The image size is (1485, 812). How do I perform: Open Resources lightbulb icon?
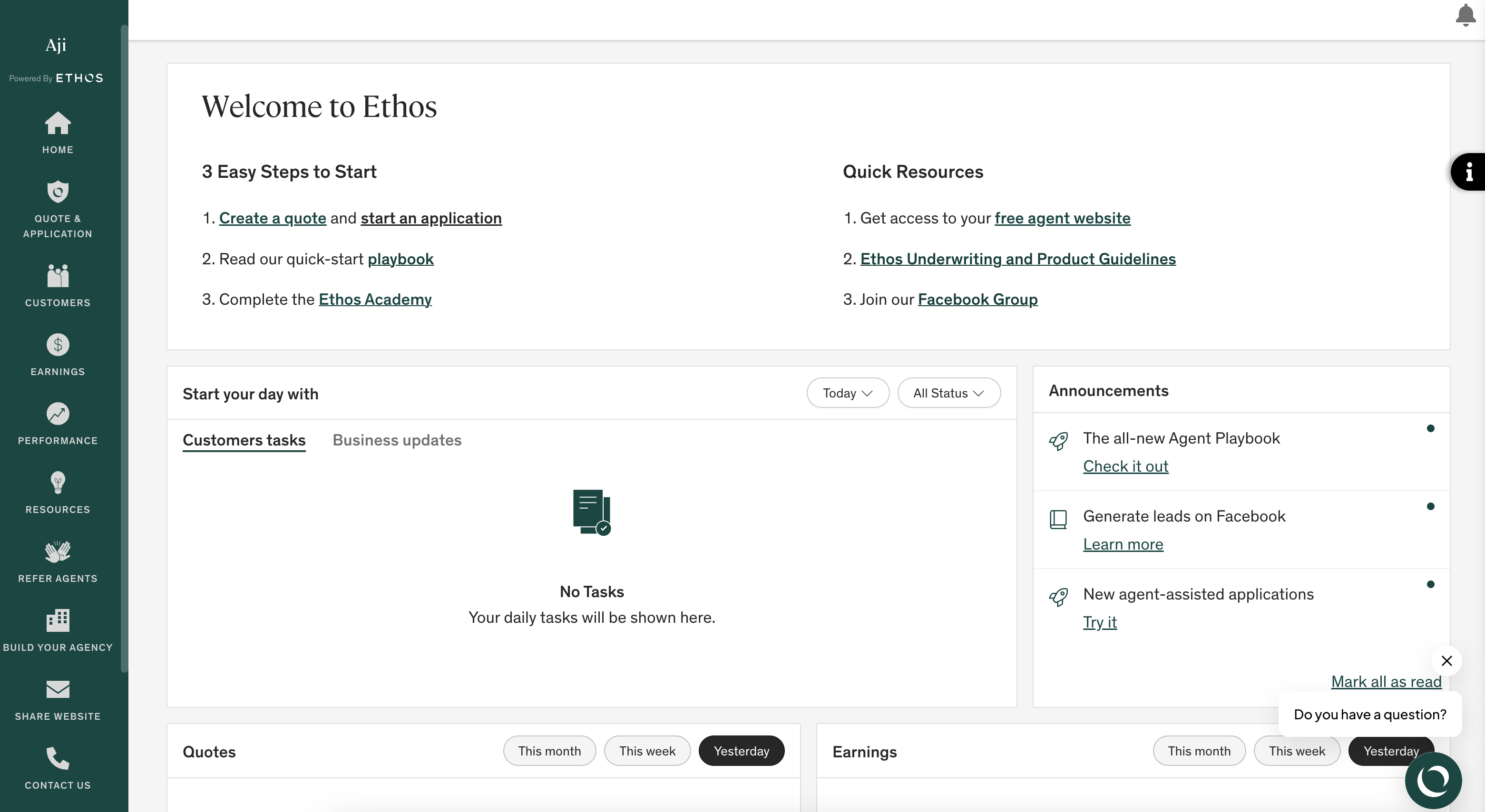click(58, 483)
